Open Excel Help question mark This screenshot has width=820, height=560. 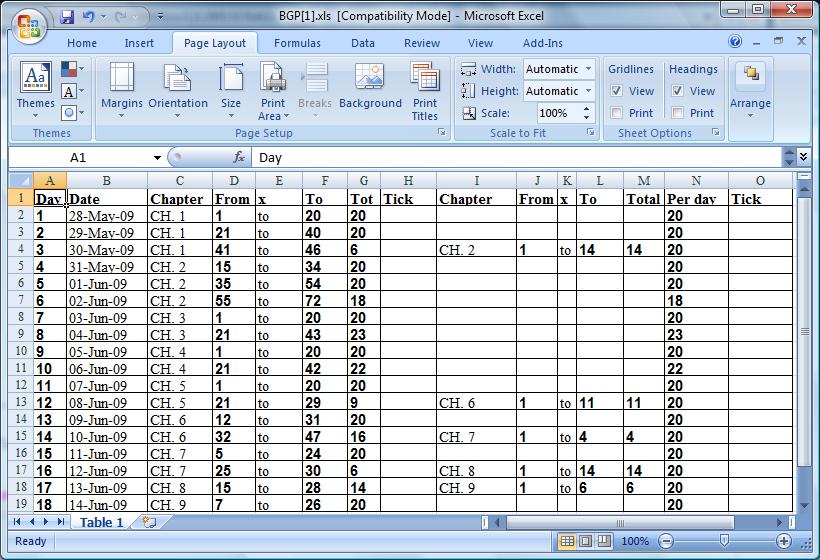pyautogui.click(x=735, y=41)
